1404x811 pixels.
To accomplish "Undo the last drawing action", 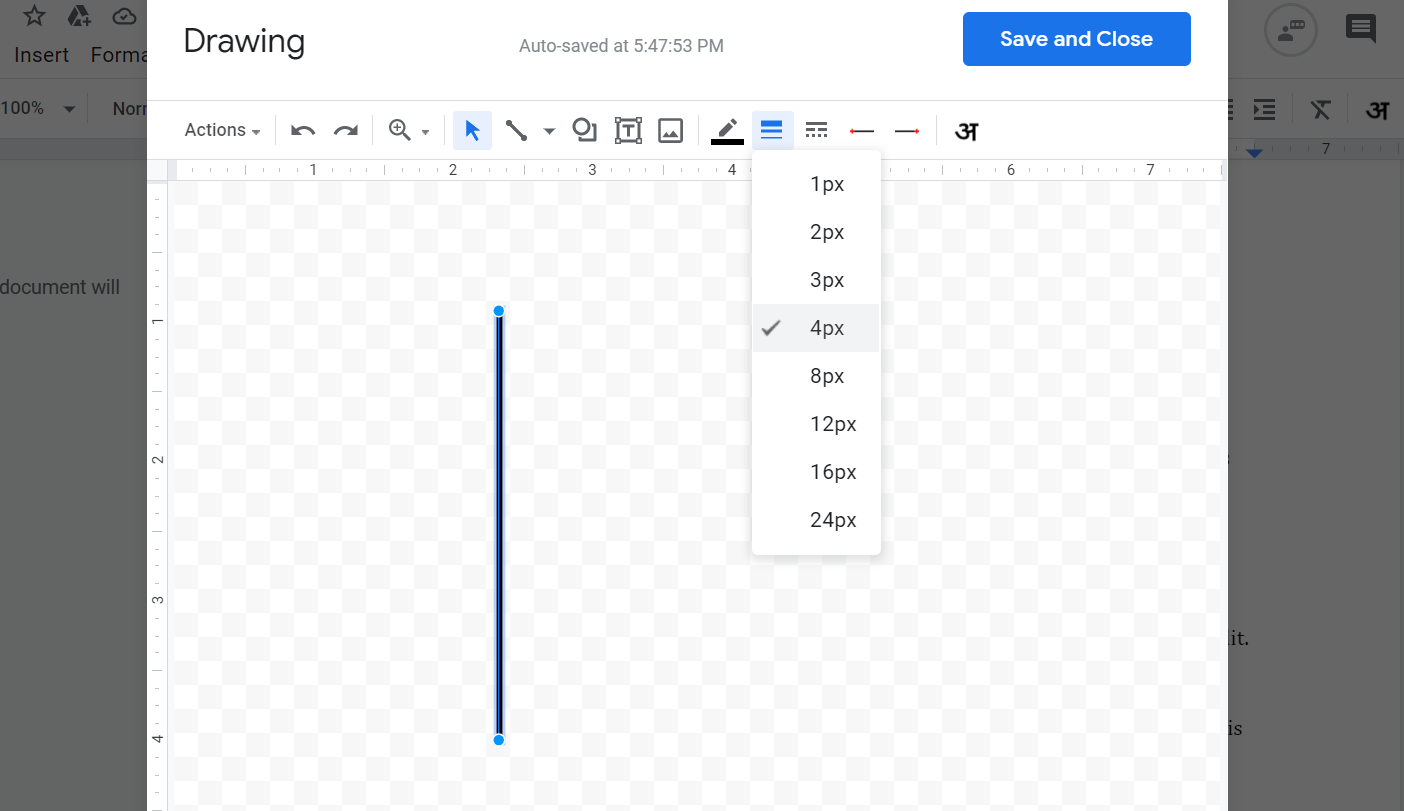I will 302,130.
